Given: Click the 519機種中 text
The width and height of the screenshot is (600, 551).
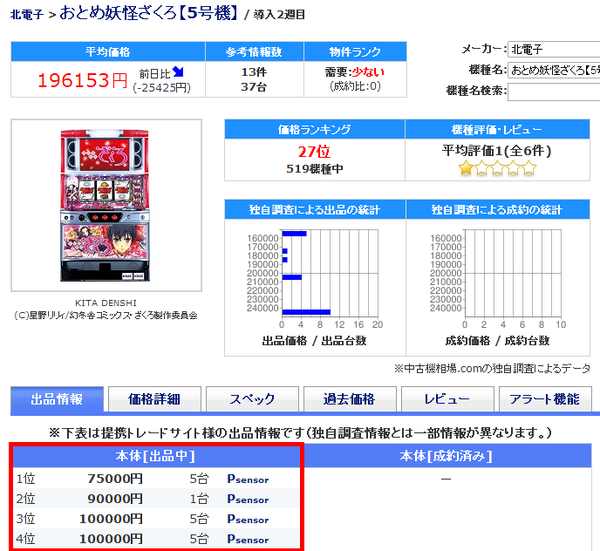Looking at the screenshot, I should click(315, 169).
